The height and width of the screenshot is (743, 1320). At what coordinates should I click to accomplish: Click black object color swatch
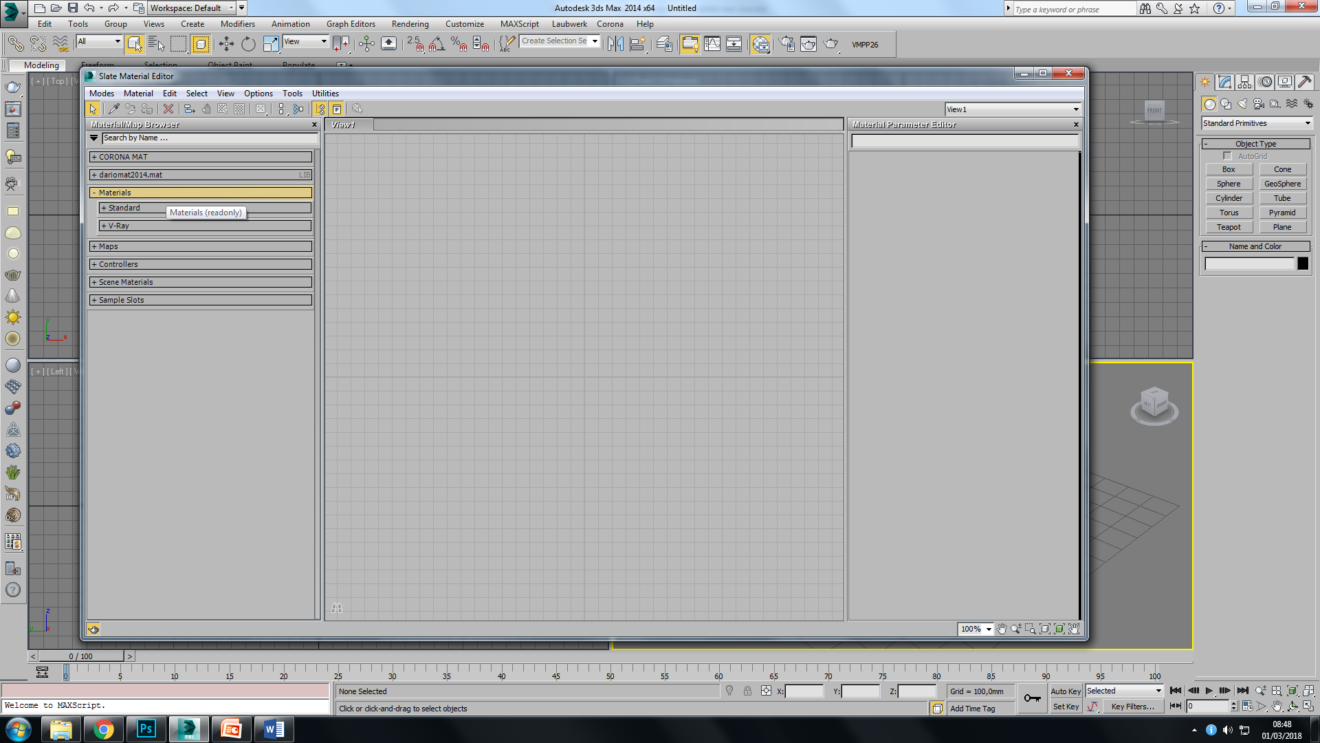point(1303,264)
